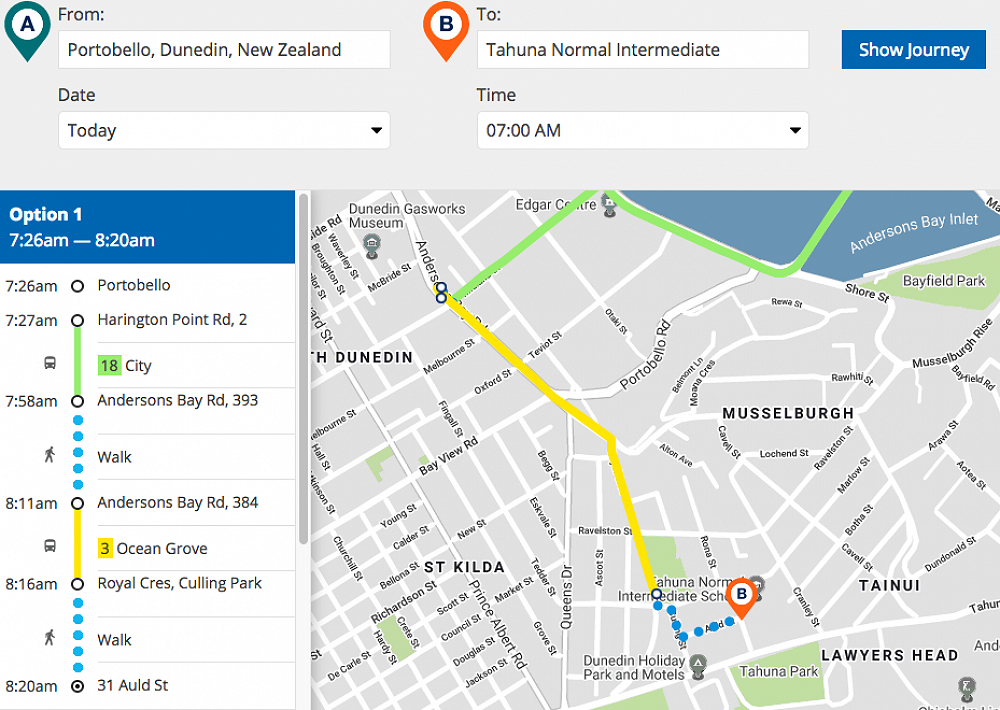Click the Dunedin Holiday Park map icon
The width and height of the screenshot is (1000, 710).
(698, 663)
